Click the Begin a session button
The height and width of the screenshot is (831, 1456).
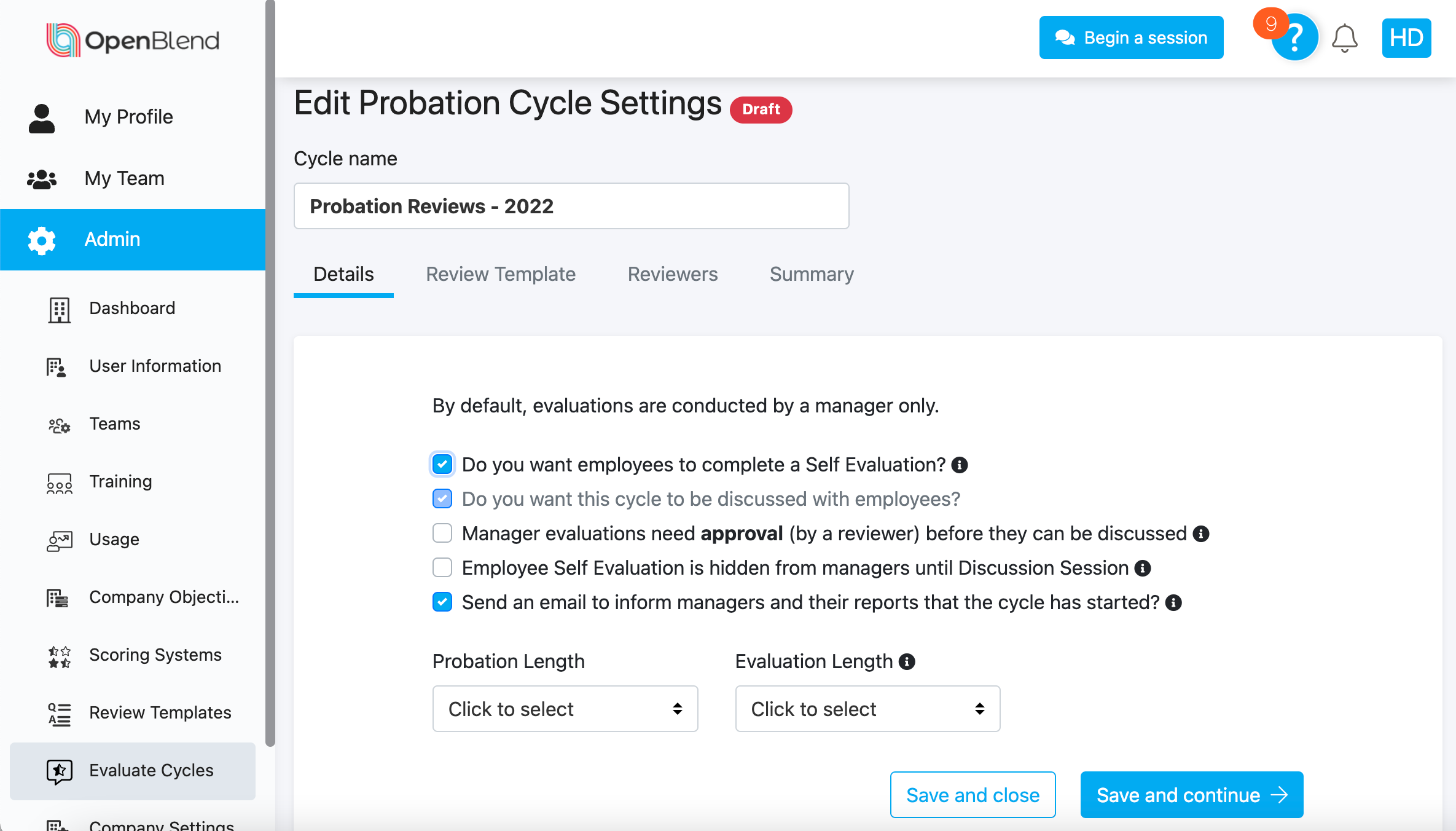[1131, 37]
